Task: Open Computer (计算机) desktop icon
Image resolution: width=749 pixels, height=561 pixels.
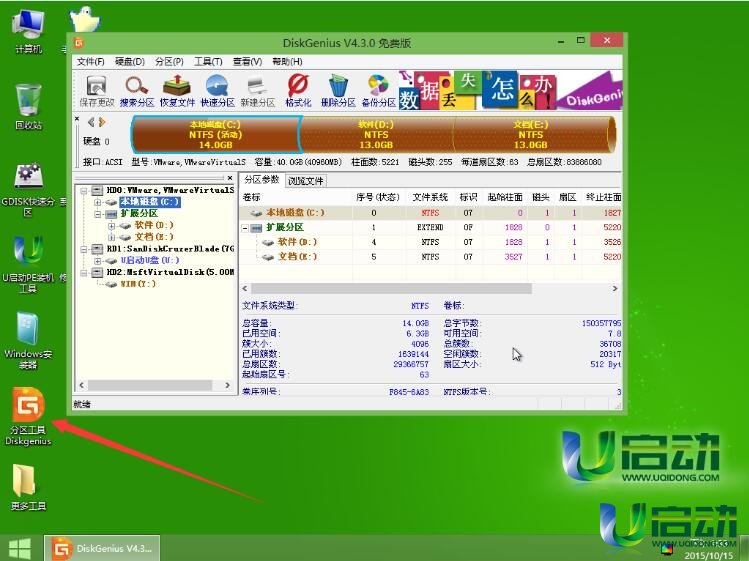Action: click(x=28, y=32)
